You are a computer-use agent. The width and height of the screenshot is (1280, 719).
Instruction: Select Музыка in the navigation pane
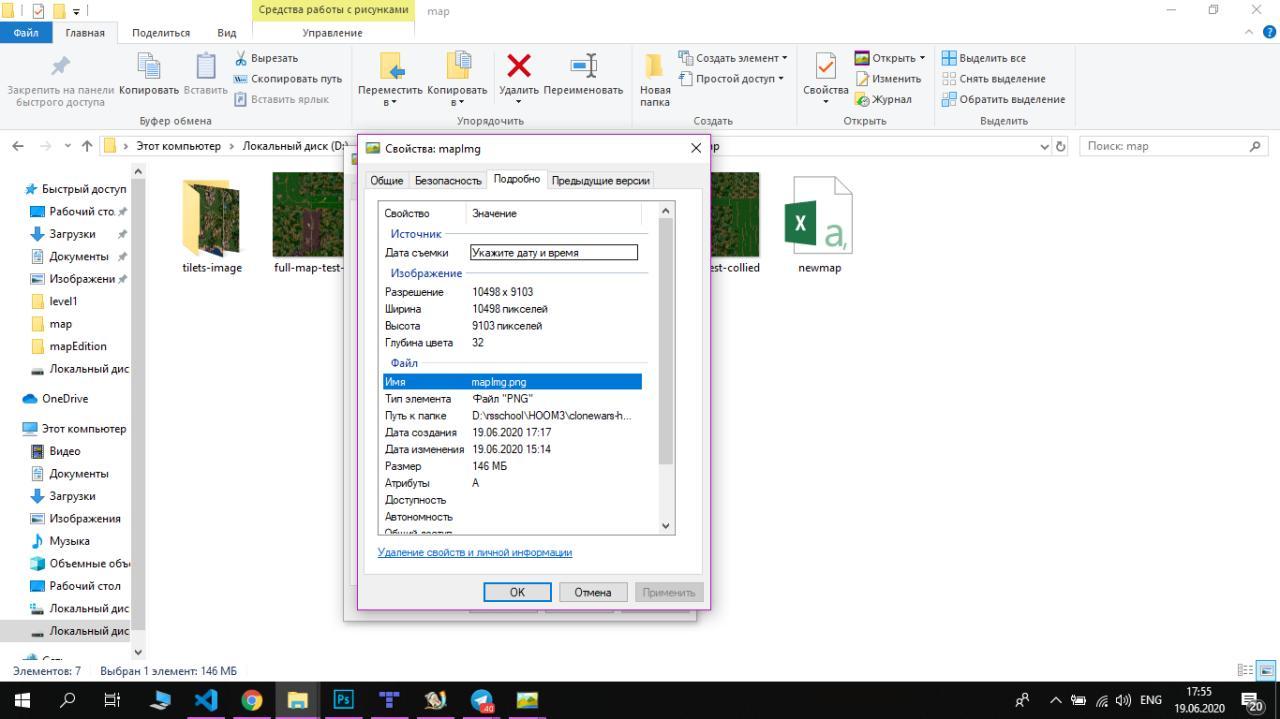[70, 541]
